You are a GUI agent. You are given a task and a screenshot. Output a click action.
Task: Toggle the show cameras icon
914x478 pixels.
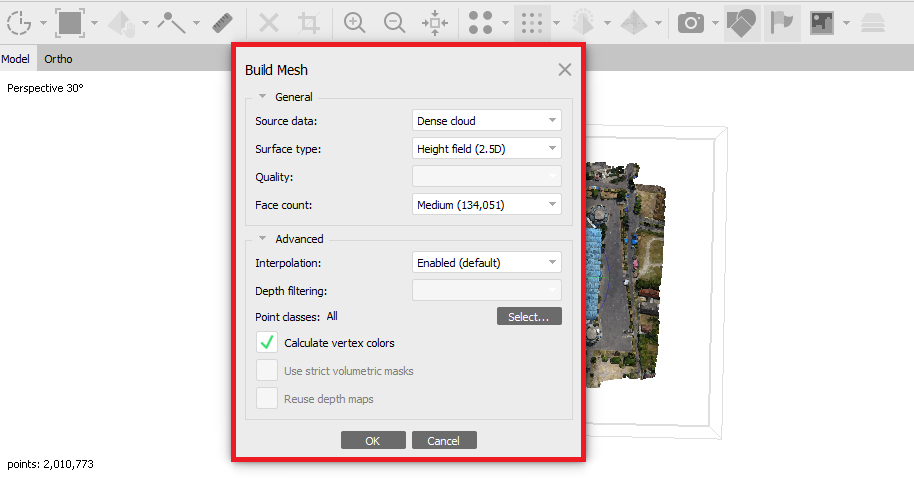click(691, 23)
